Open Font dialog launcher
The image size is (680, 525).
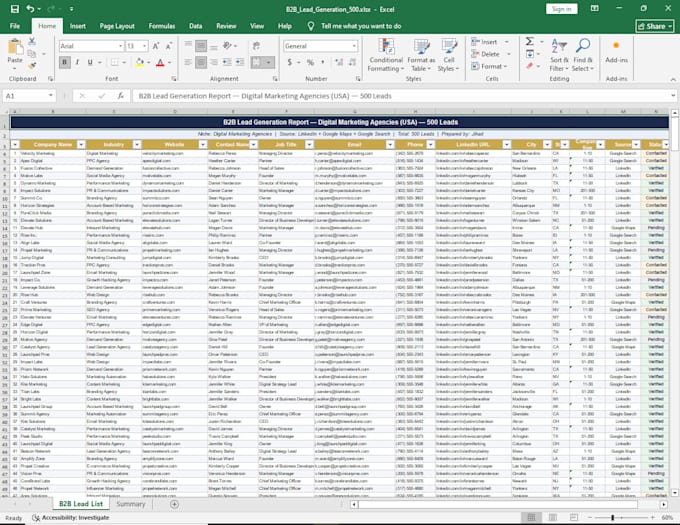pyautogui.click(x=174, y=78)
